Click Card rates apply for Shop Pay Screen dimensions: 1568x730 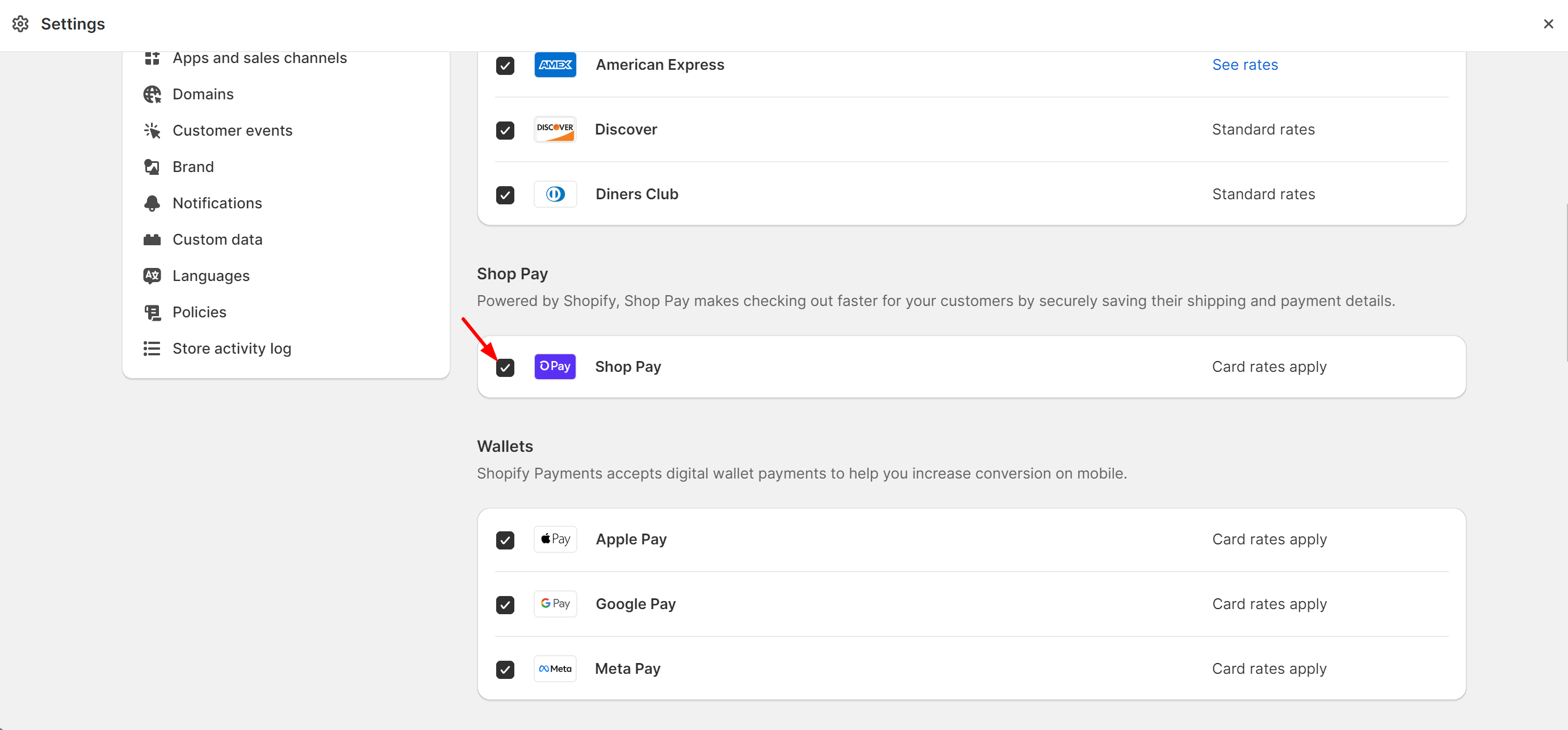click(1269, 367)
